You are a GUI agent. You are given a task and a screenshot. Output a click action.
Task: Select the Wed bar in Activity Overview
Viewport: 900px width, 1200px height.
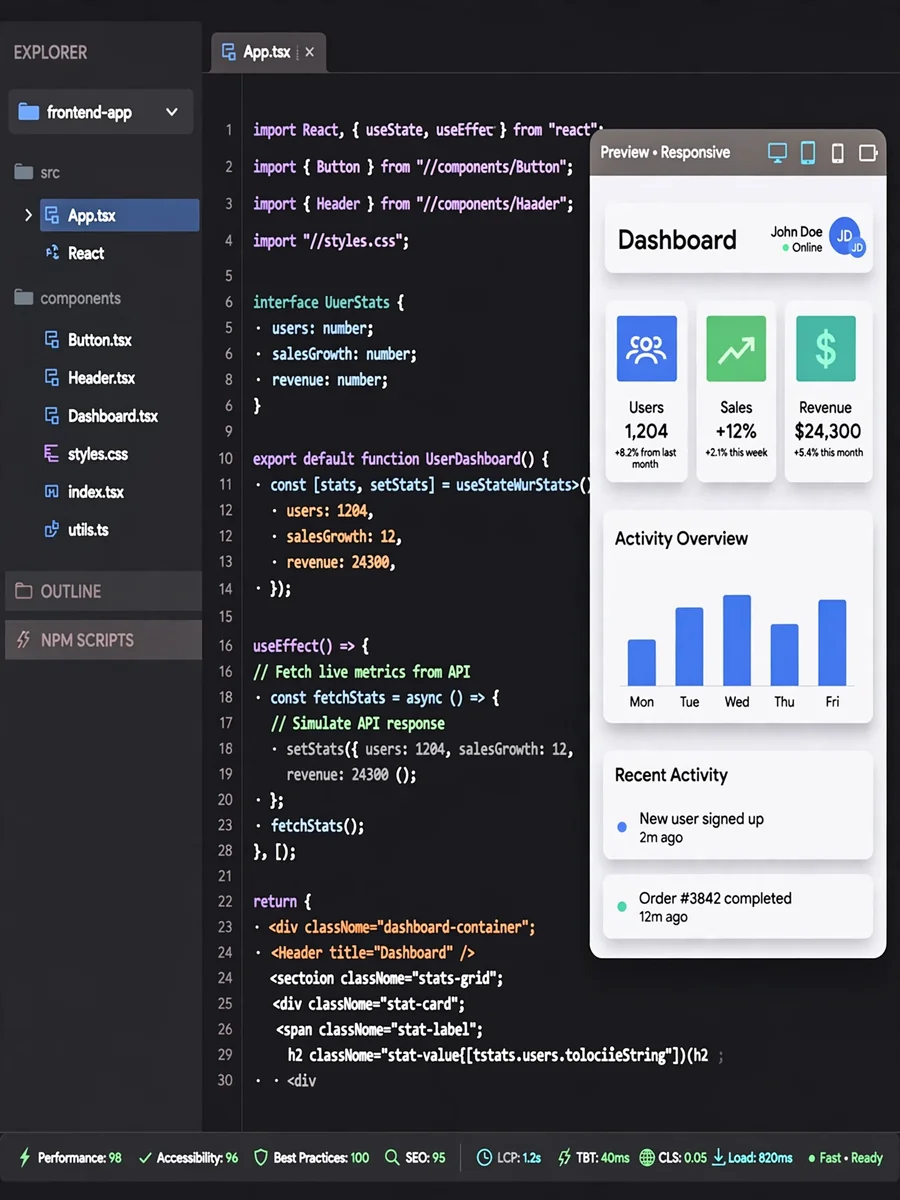pyautogui.click(x=737, y=640)
